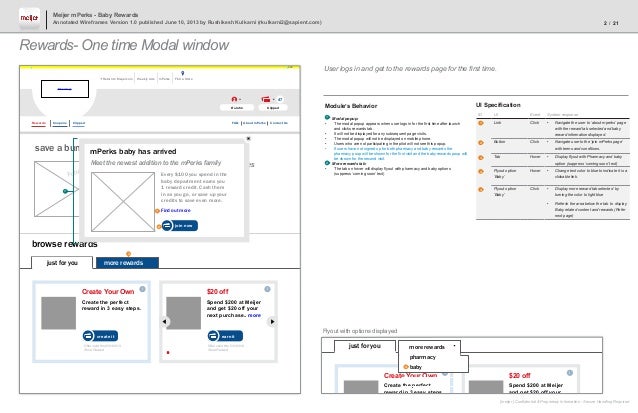The image size is (638, 413).
Task: Click the info icon on Create Your Own card
Action: (142, 289)
